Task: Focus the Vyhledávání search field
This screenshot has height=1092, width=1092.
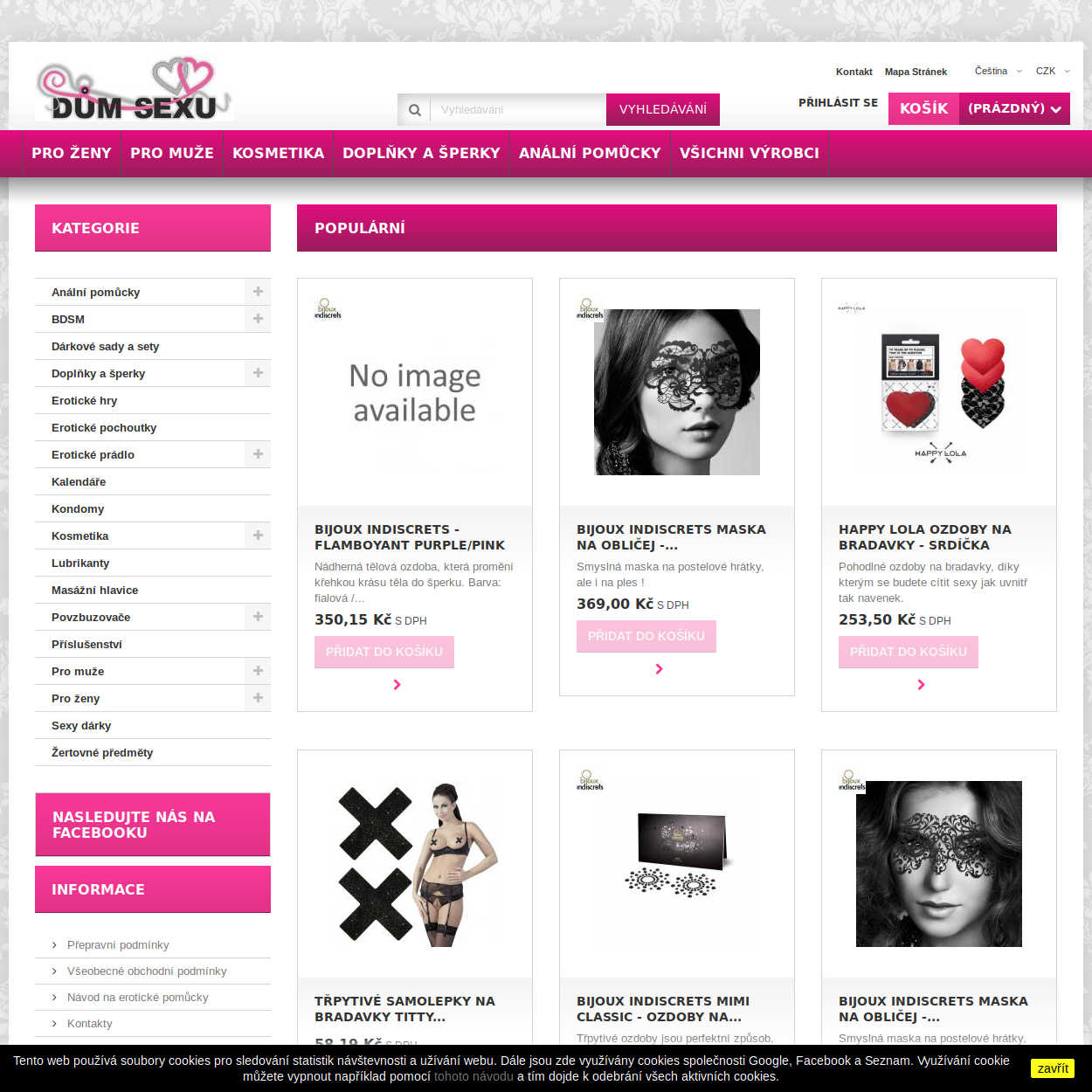Action: point(518,110)
